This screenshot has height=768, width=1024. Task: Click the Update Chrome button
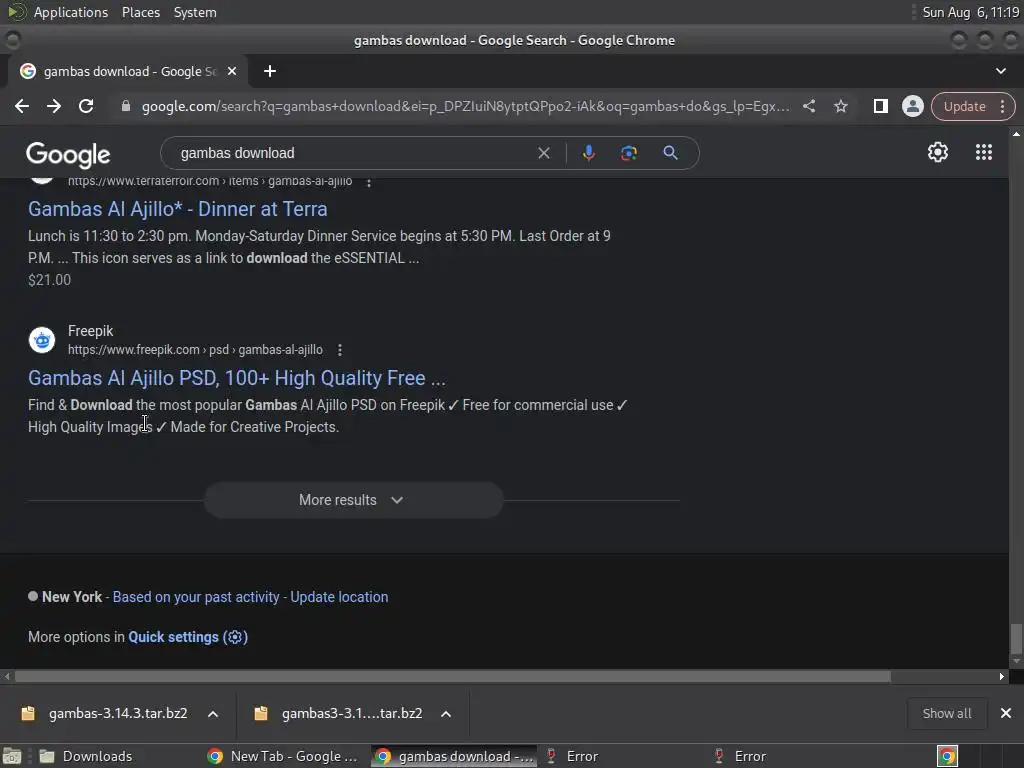(965, 106)
